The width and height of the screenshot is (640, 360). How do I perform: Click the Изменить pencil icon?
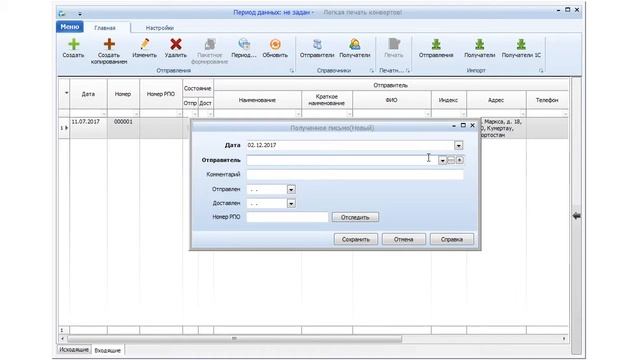(145, 44)
